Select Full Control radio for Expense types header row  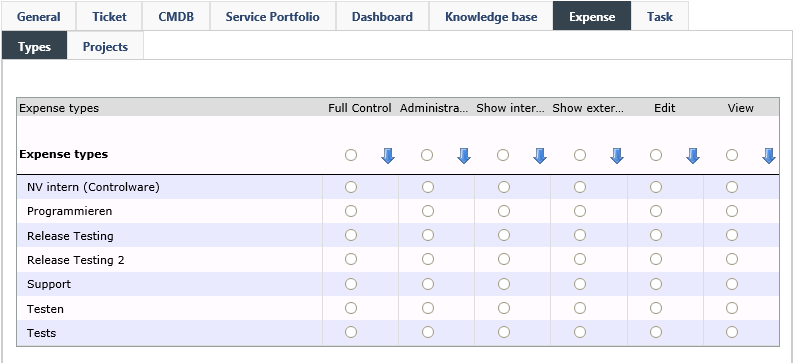(351, 155)
